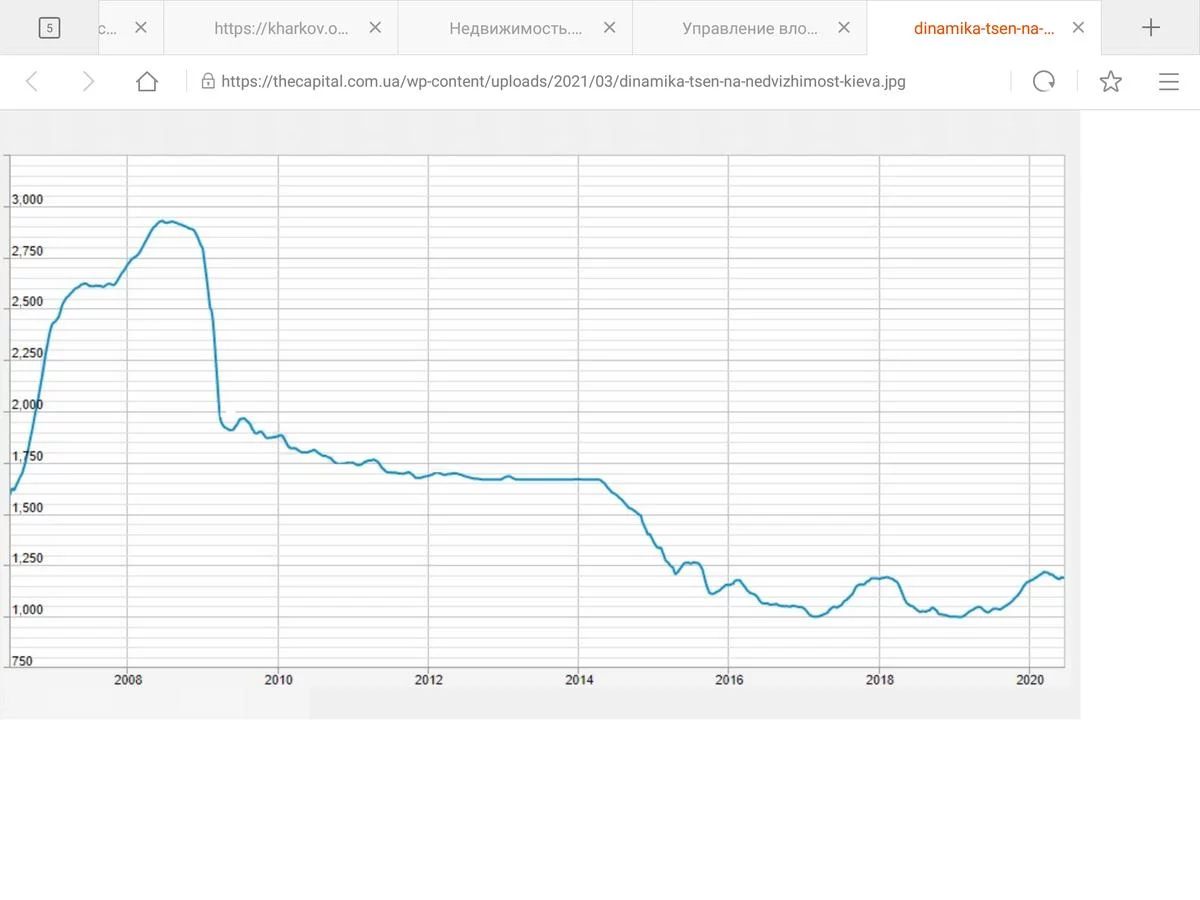1200x900 pixels.
Task: Open the hamburger browser menu
Action: point(1168,82)
